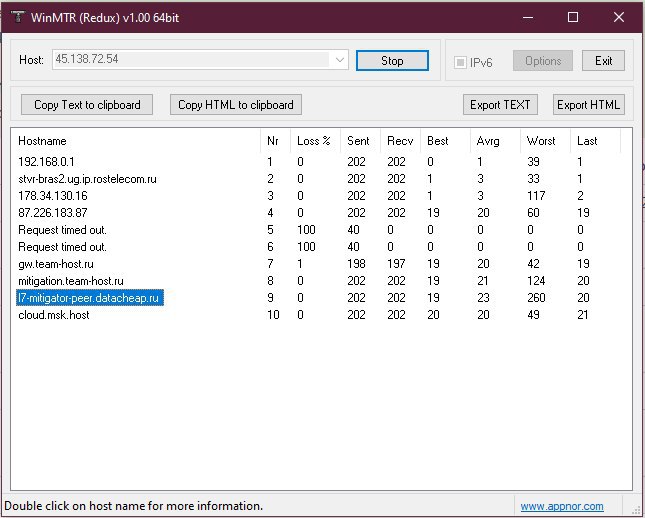Click the Sent column header
This screenshot has height=518, width=645.
[360, 141]
